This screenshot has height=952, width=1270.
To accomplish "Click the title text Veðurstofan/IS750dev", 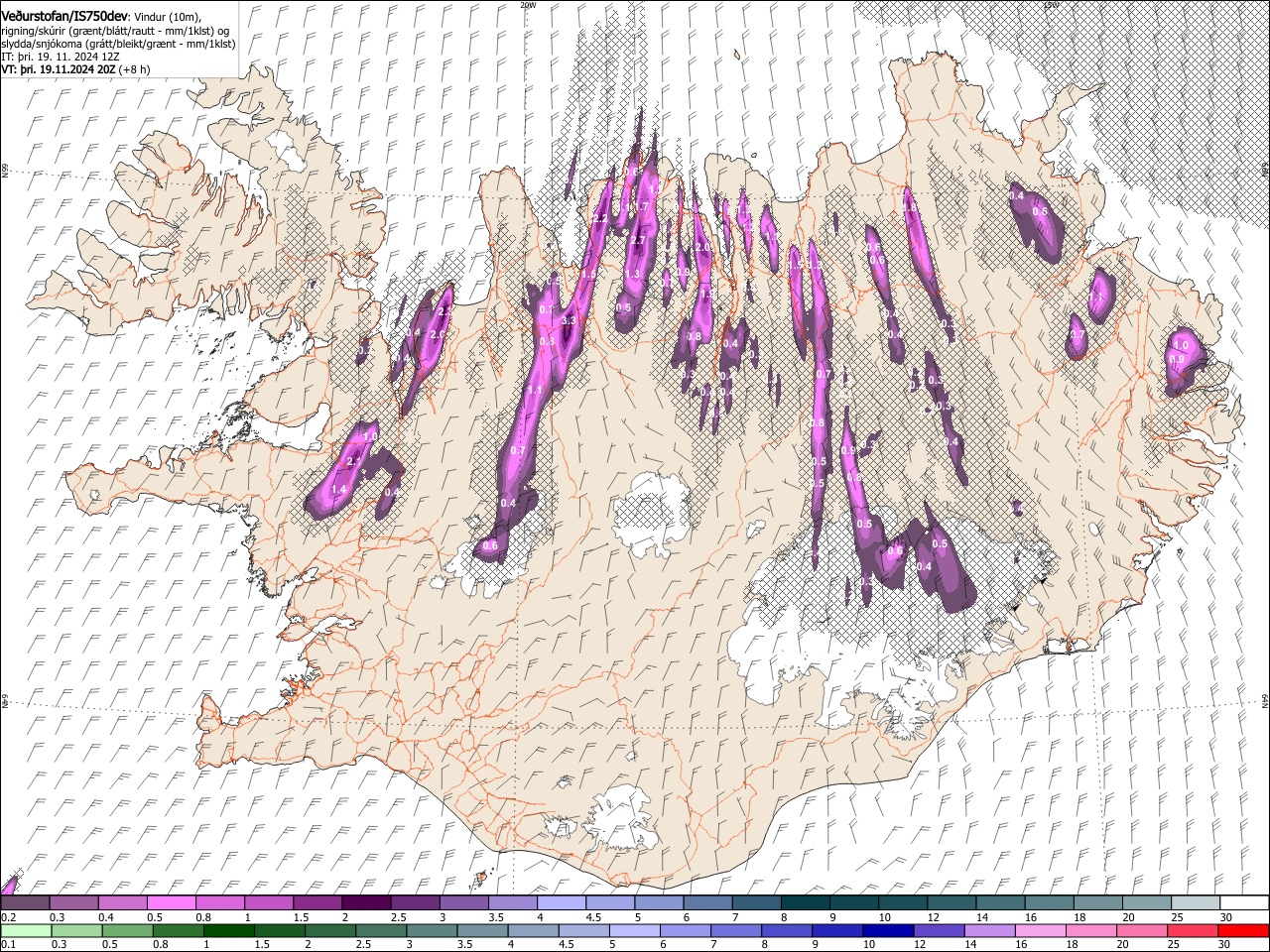I will tap(64, 14).
